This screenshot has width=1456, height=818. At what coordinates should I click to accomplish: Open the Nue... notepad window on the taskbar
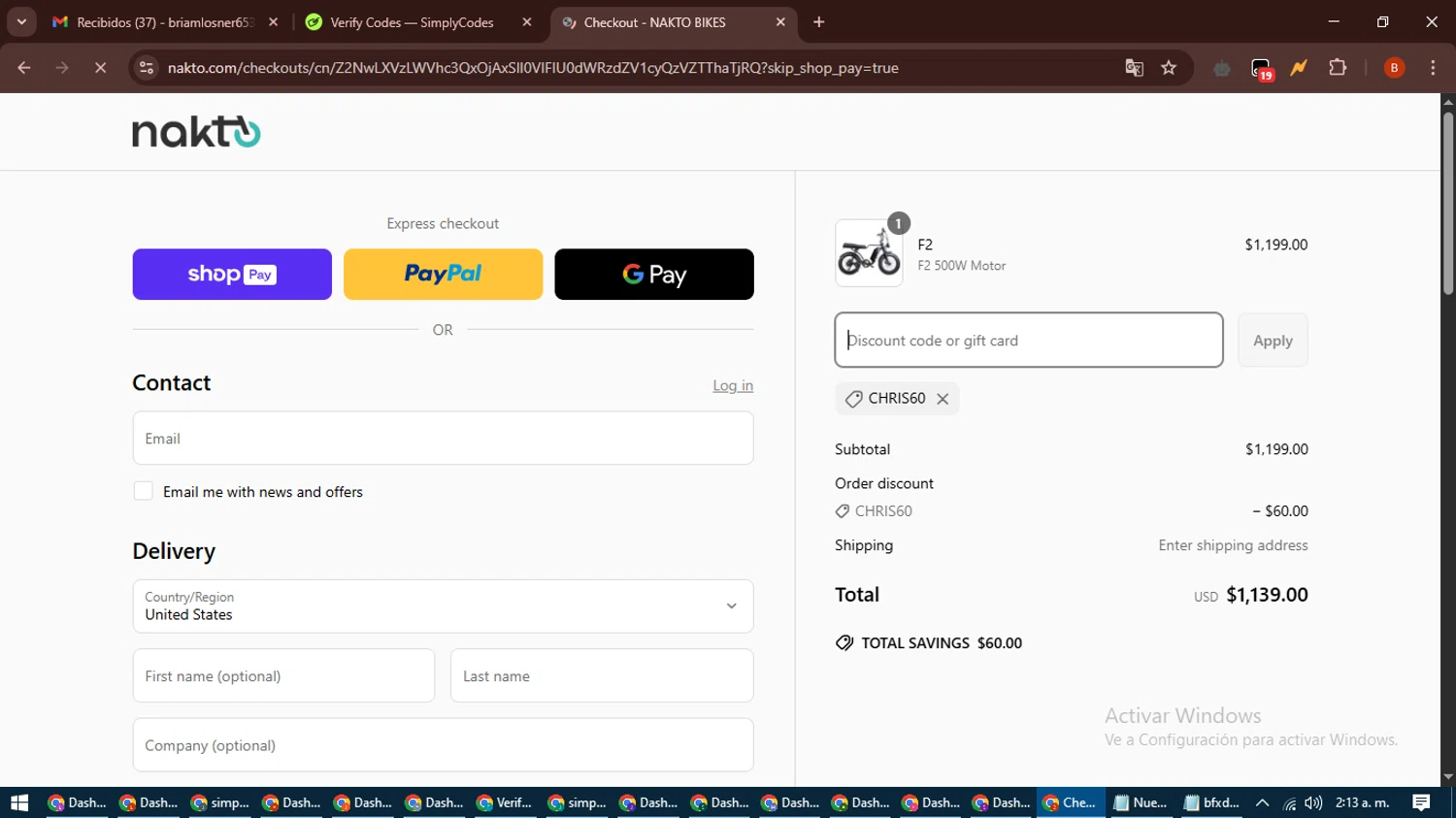pyautogui.click(x=1141, y=802)
